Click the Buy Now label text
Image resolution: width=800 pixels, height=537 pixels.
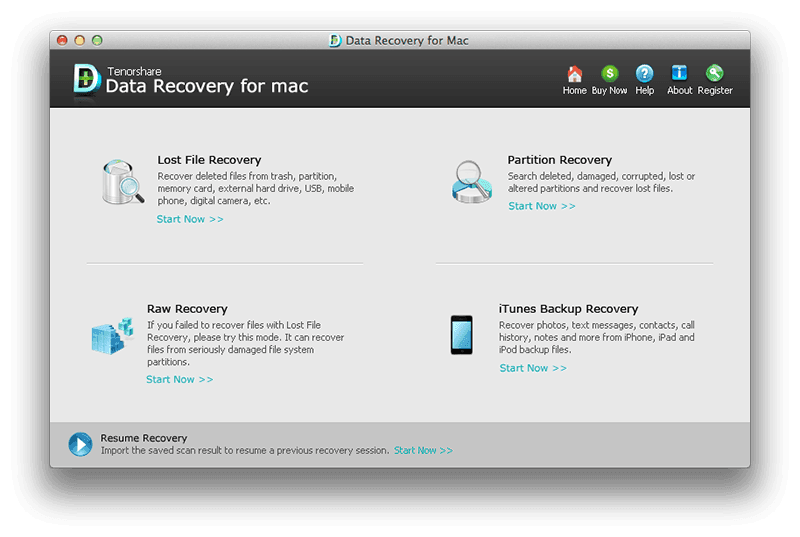pyautogui.click(x=609, y=90)
